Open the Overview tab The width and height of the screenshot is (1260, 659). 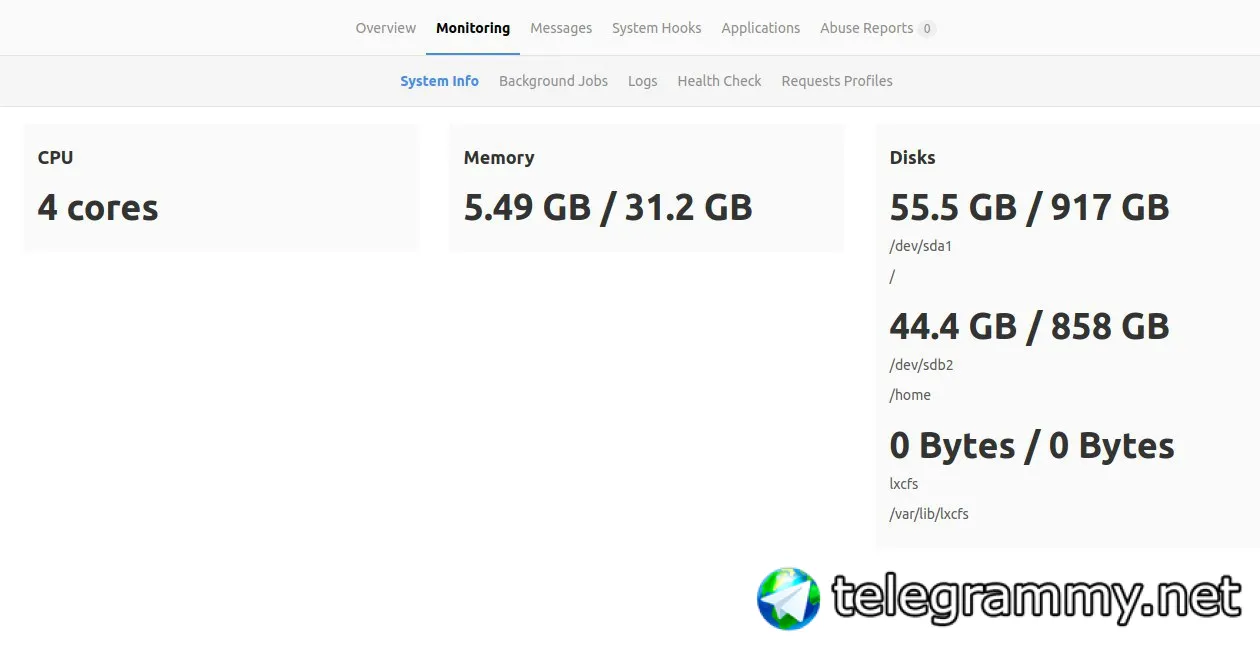(x=386, y=28)
